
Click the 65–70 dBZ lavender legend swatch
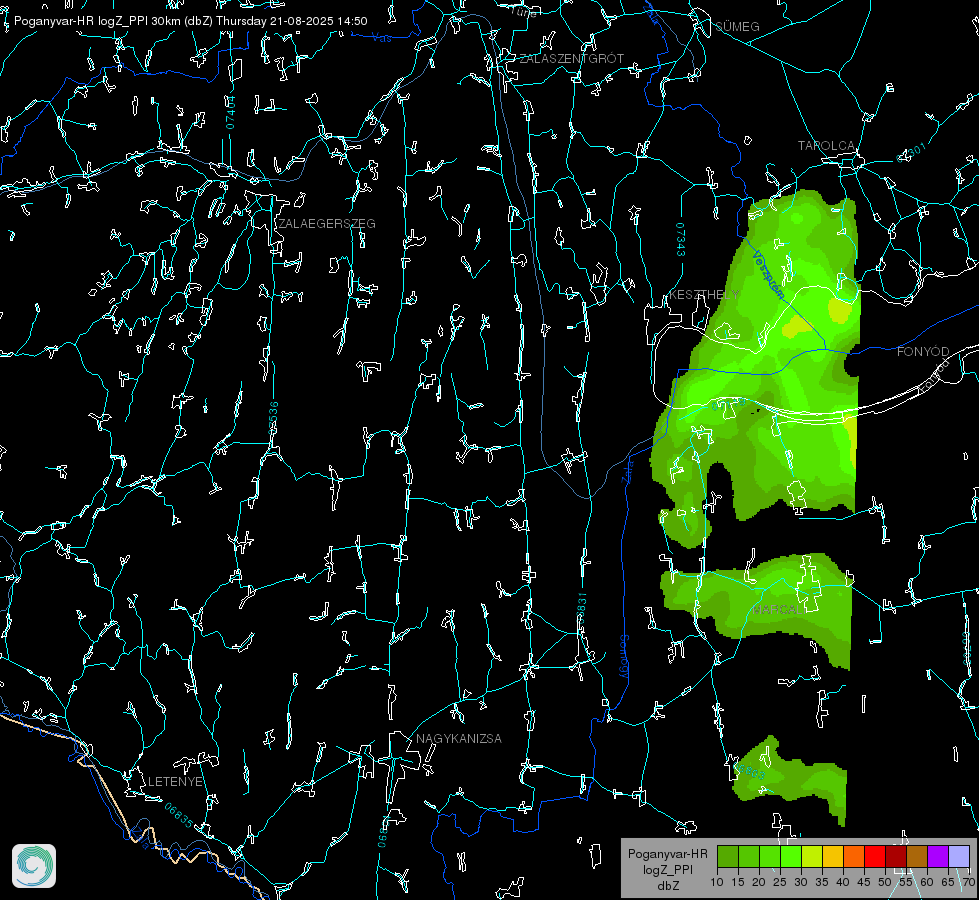[x=958, y=857]
